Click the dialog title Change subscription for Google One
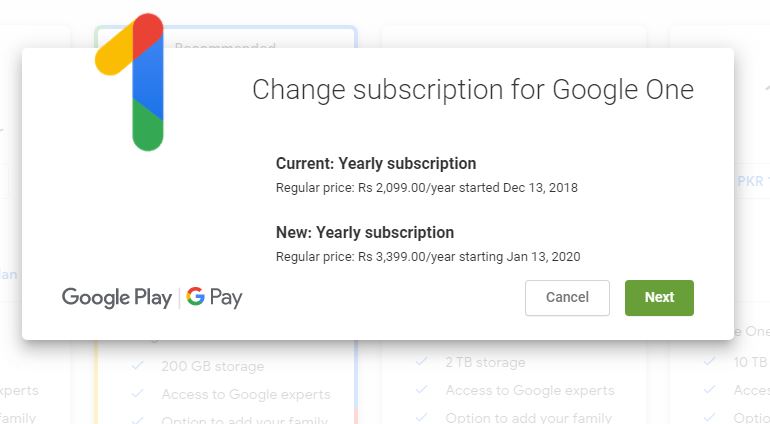The width and height of the screenshot is (770, 424). pos(472,90)
